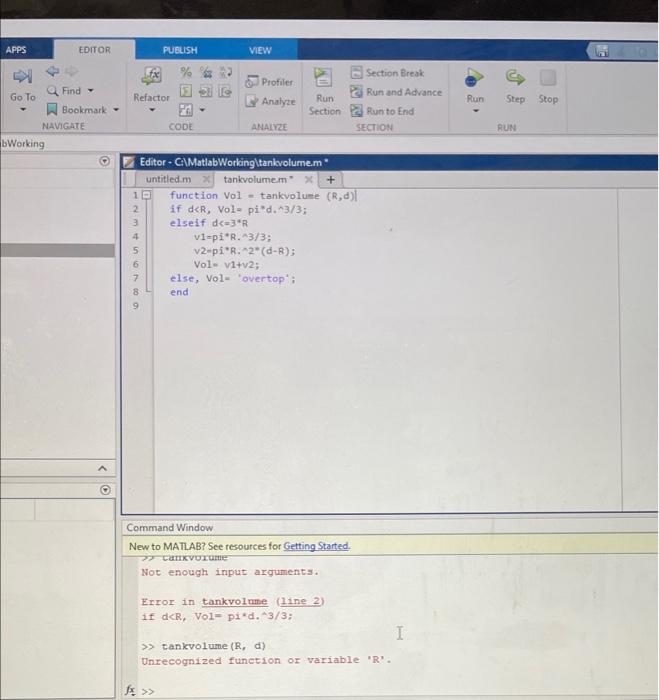Click the Command Window title bar
The image size is (659, 700).
pos(390,527)
